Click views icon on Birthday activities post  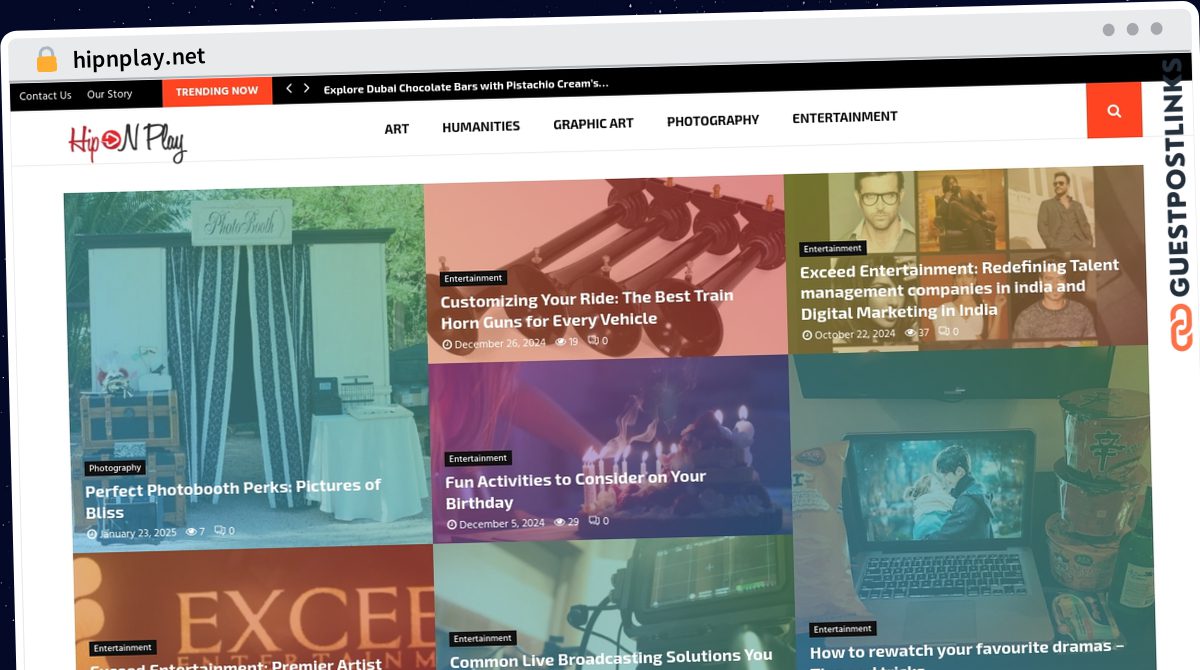560,522
